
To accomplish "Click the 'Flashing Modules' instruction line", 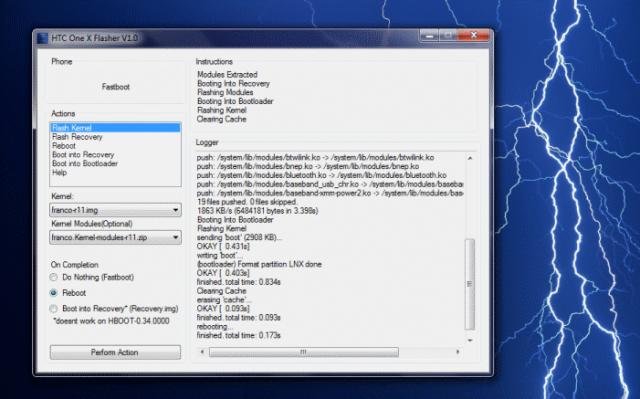I will 225,93.
